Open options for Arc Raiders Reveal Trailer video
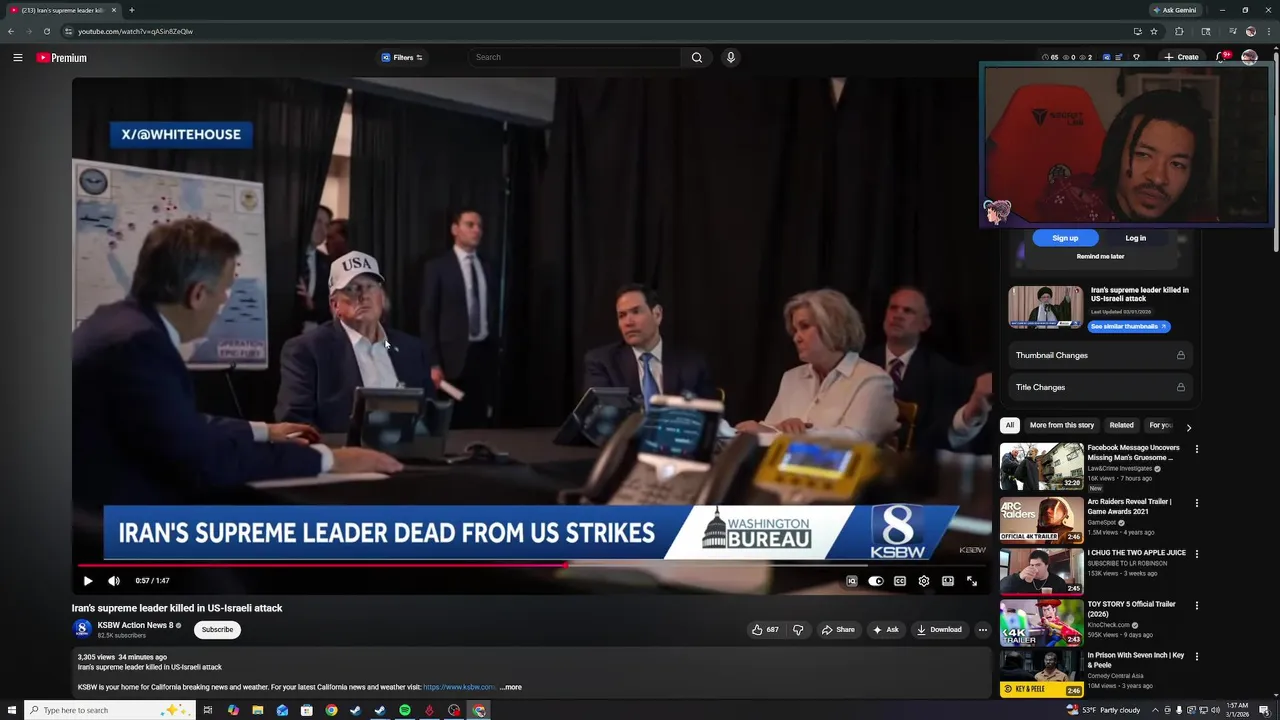 pyautogui.click(x=1196, y=503)
